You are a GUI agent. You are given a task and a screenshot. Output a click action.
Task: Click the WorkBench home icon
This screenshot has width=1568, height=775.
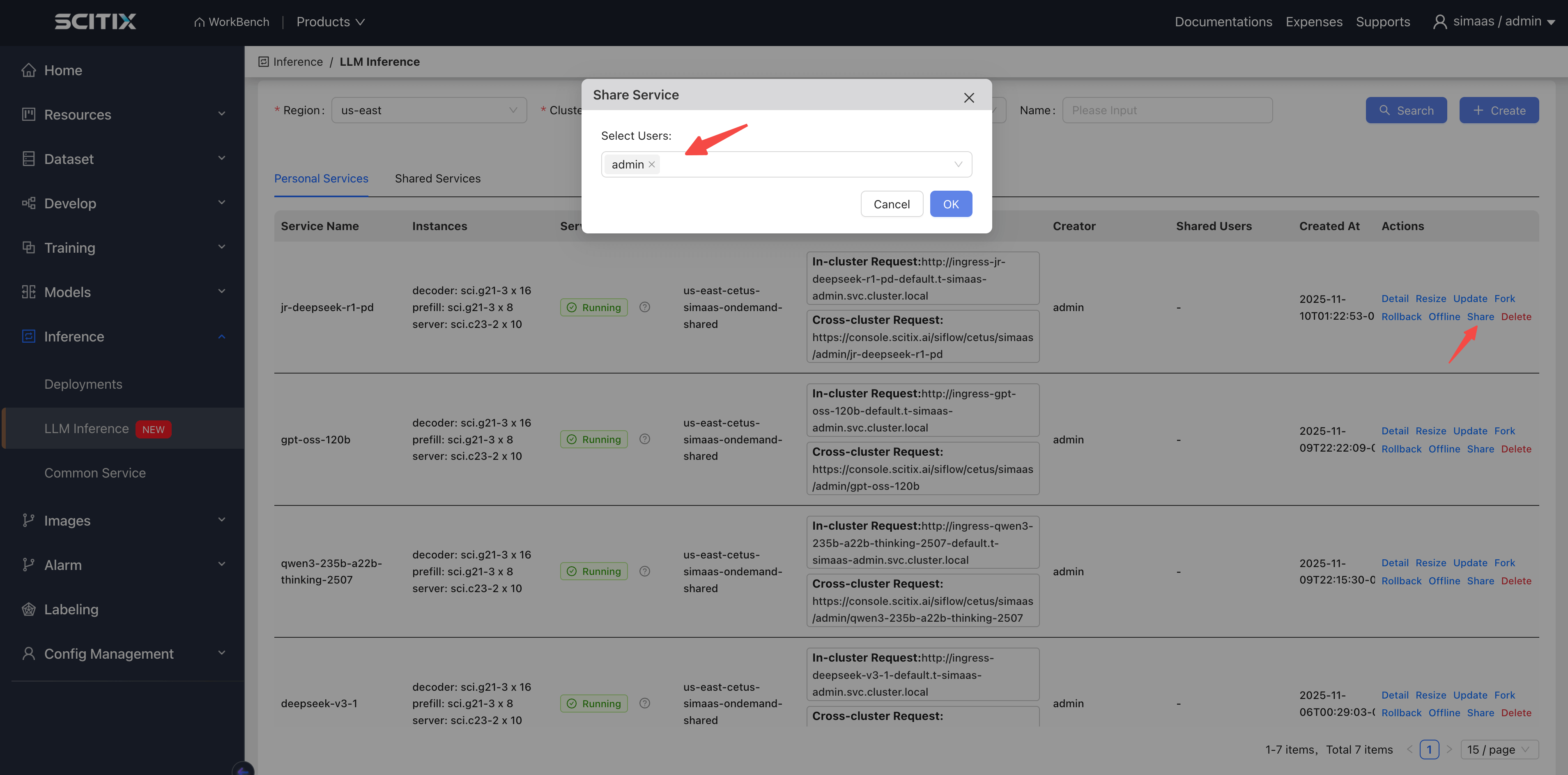click(199, 22)
